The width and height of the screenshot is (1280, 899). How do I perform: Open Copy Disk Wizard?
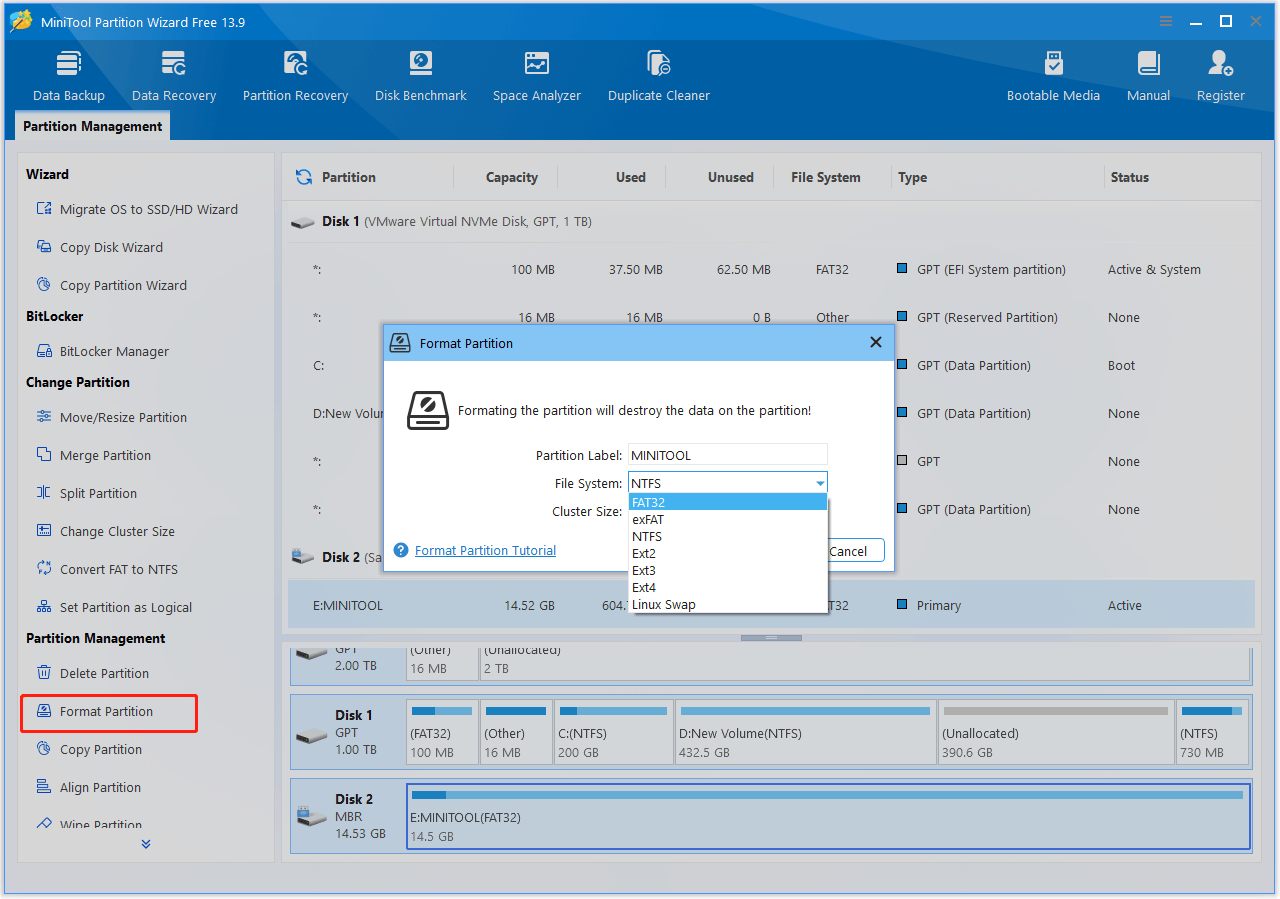(x=99, y=247)
